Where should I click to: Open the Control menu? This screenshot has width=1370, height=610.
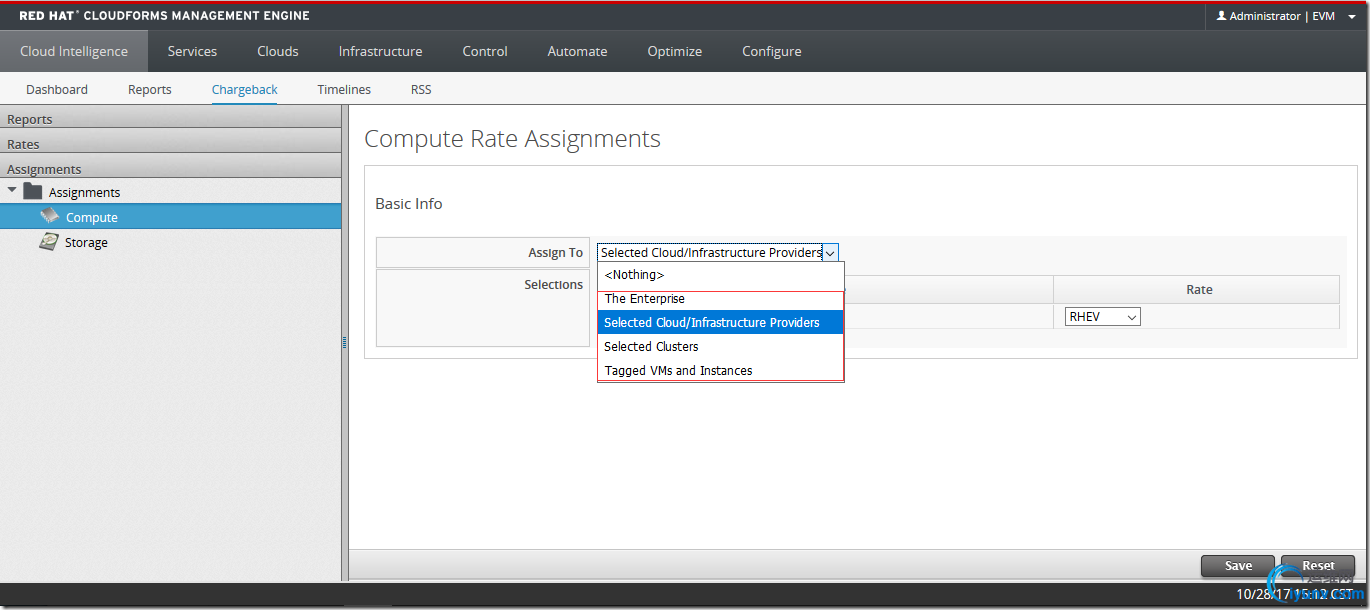[x=485, y=51]
